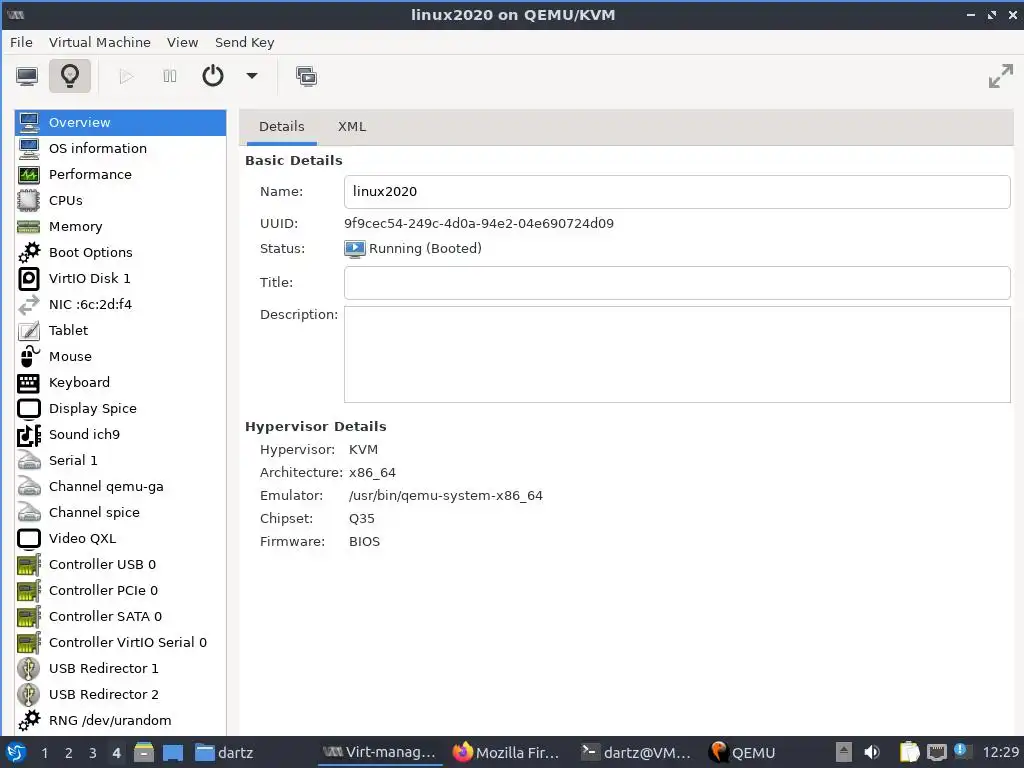Show the graphical console view
The height and width of the screenshot is (768, 1024).
point(27,76)
